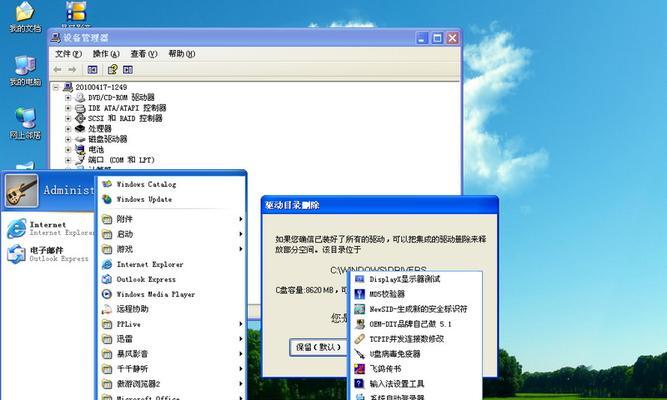667x400 pixels.
Task: Collapse the 20100417-1249 computer node
Action: click(x=56, y=87)
